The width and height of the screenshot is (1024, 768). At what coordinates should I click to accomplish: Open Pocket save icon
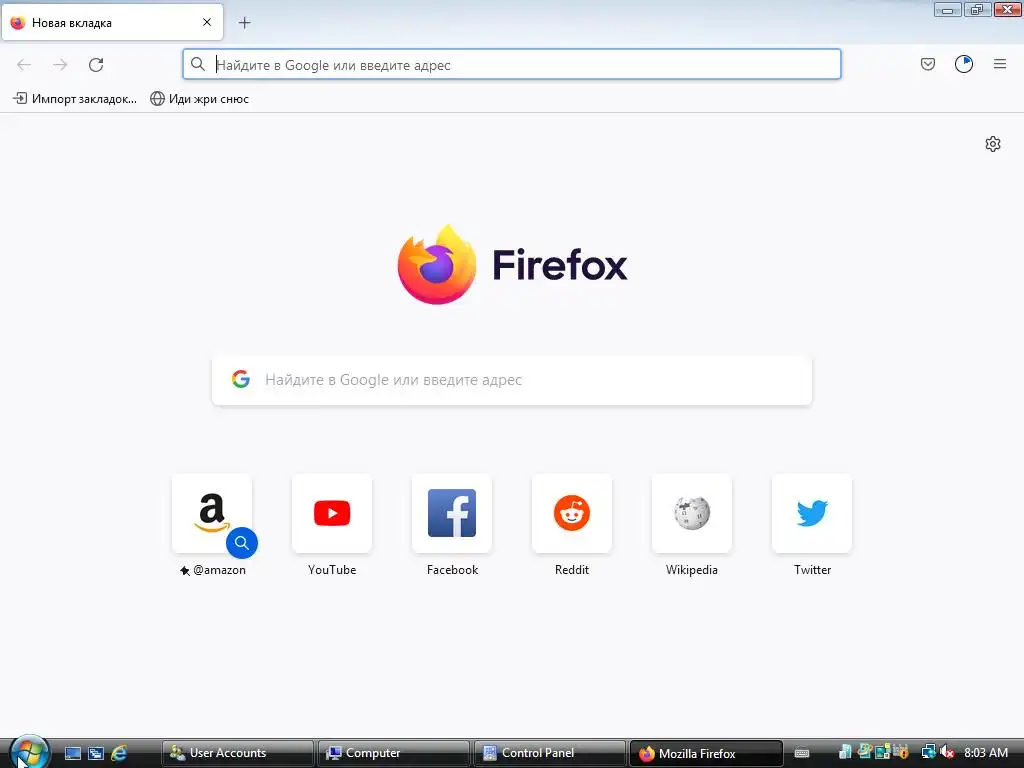[927, 64]
